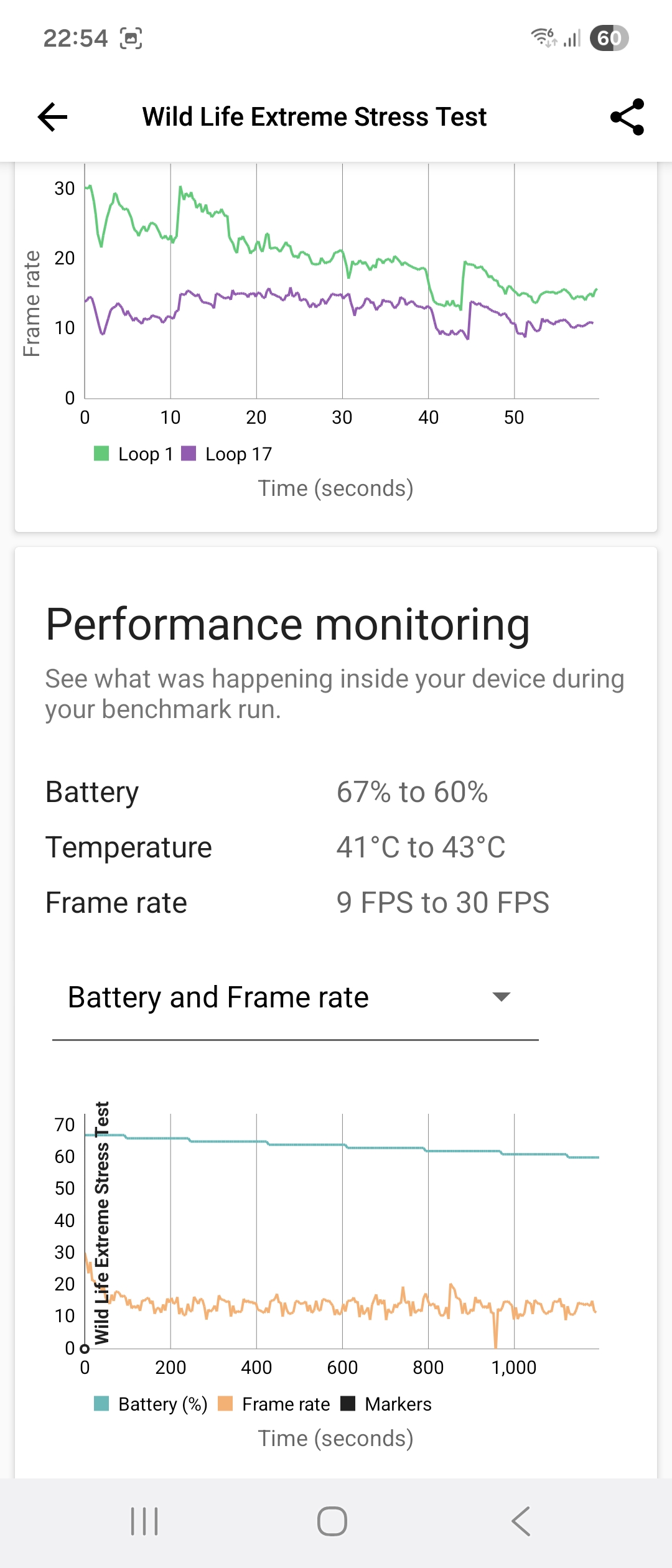
Task: Tap the Wild Life Extreme marker at zero
Action: click(85, 1348)
